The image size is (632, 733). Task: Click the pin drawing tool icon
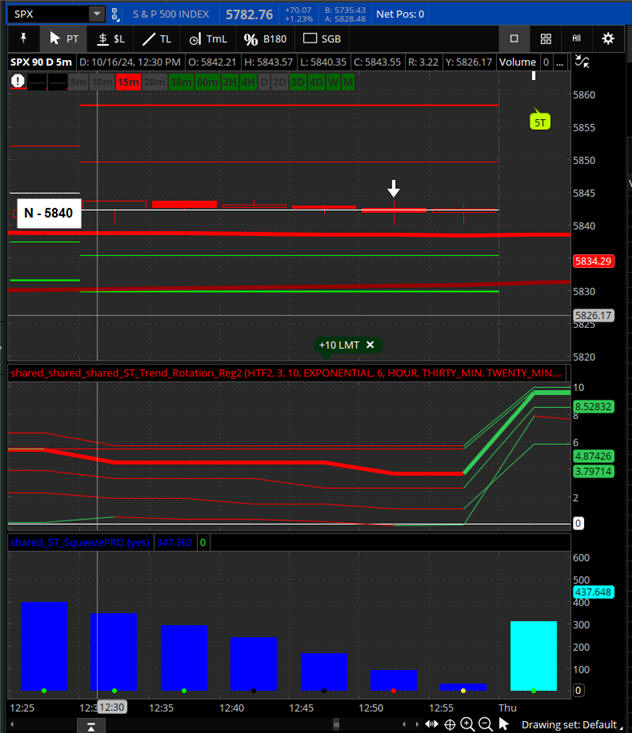coord(23,39)
